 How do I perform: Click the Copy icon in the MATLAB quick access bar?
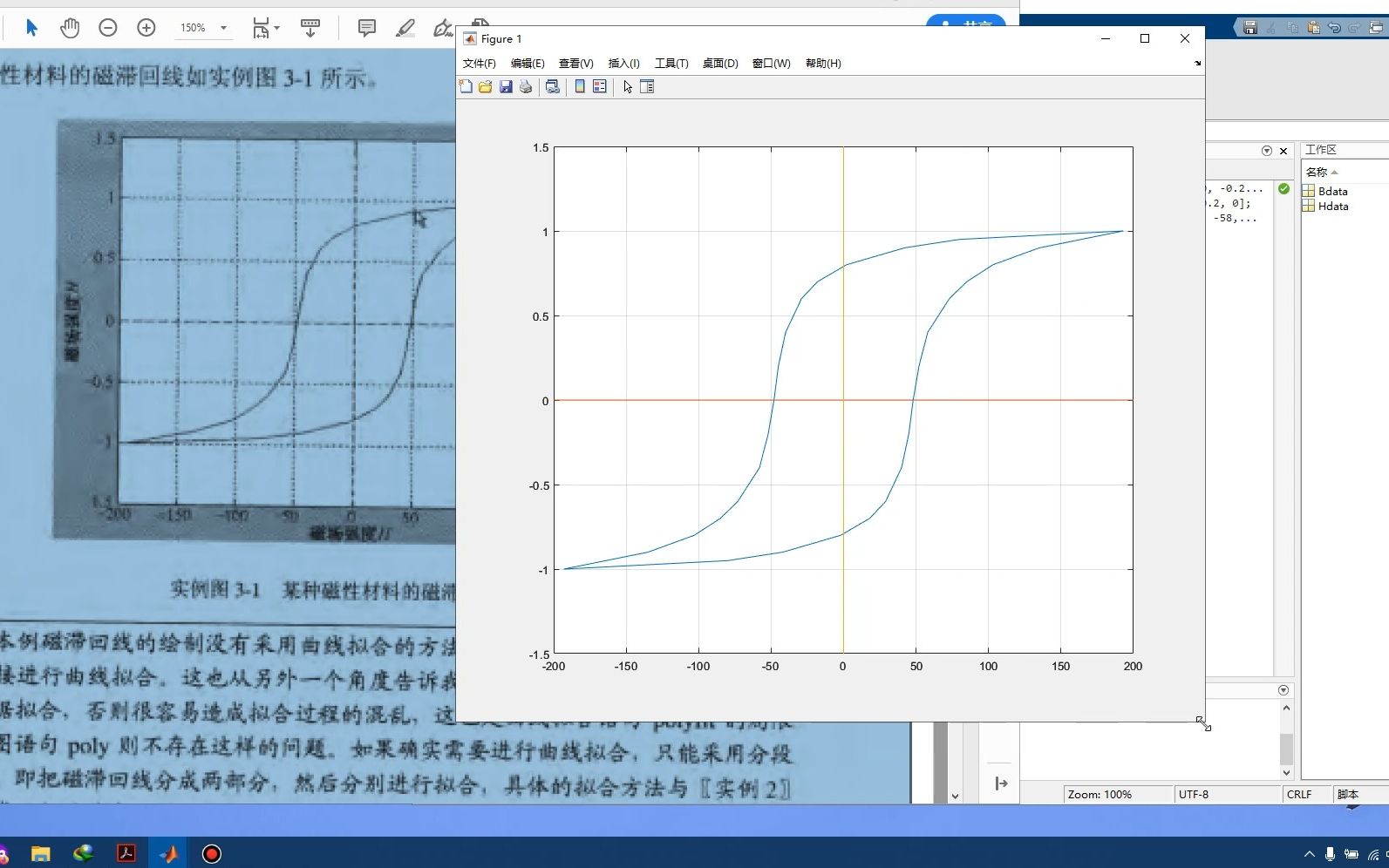coord(1292,28)
